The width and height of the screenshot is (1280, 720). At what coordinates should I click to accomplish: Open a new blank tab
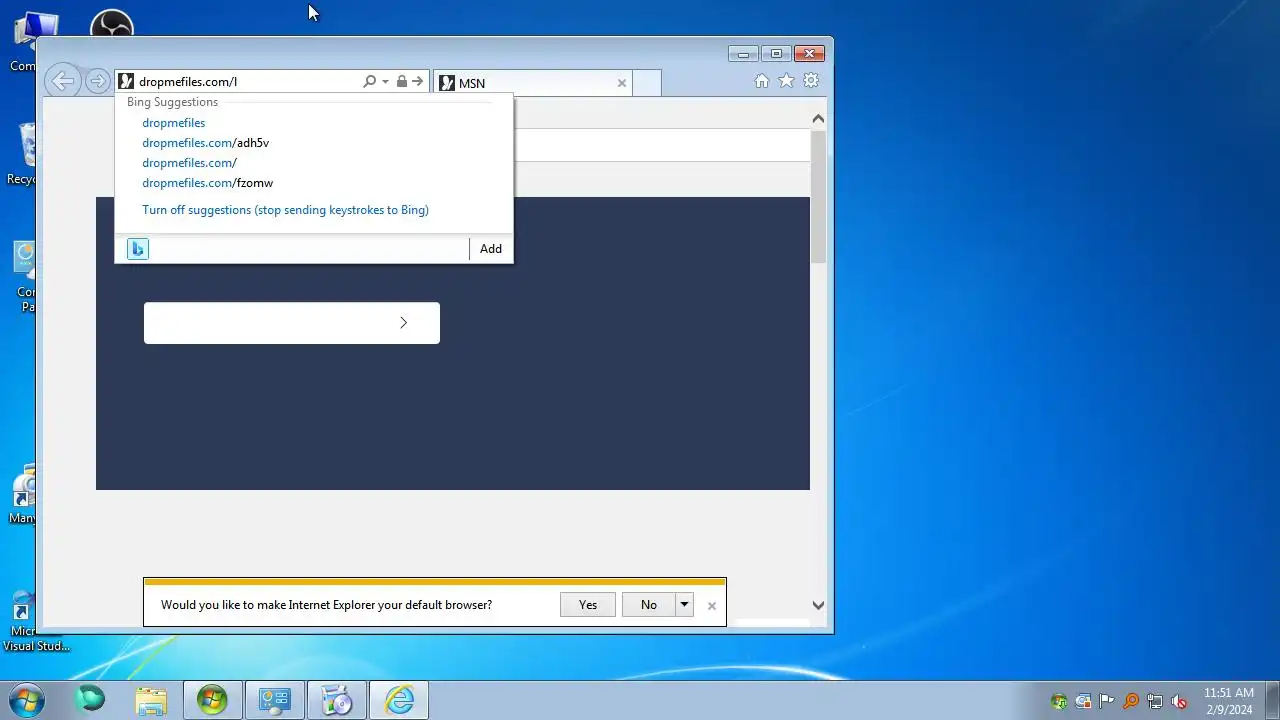[x=647, y=83]
